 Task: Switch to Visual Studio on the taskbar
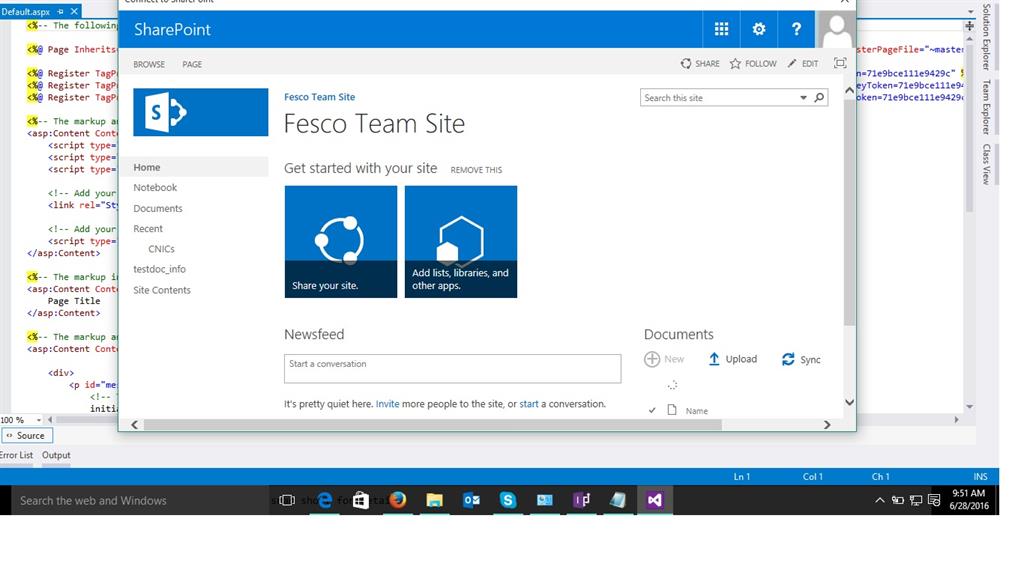(654, 501)
